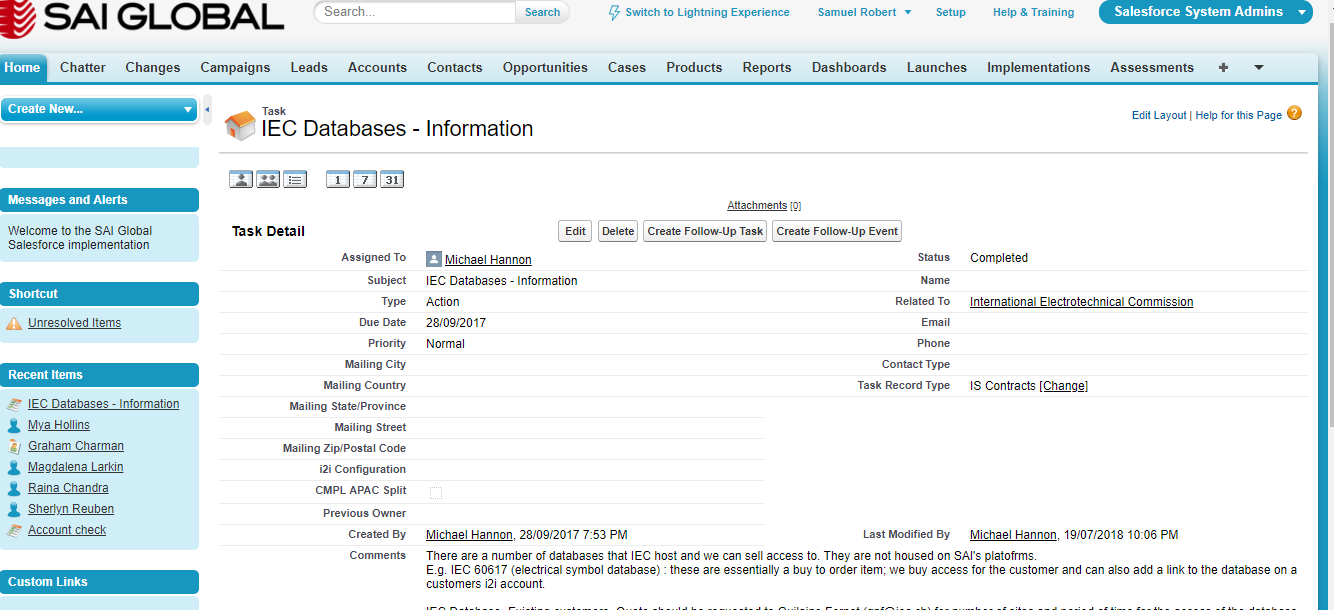
Task: Open the Attachments link
Action: [757, 206]
